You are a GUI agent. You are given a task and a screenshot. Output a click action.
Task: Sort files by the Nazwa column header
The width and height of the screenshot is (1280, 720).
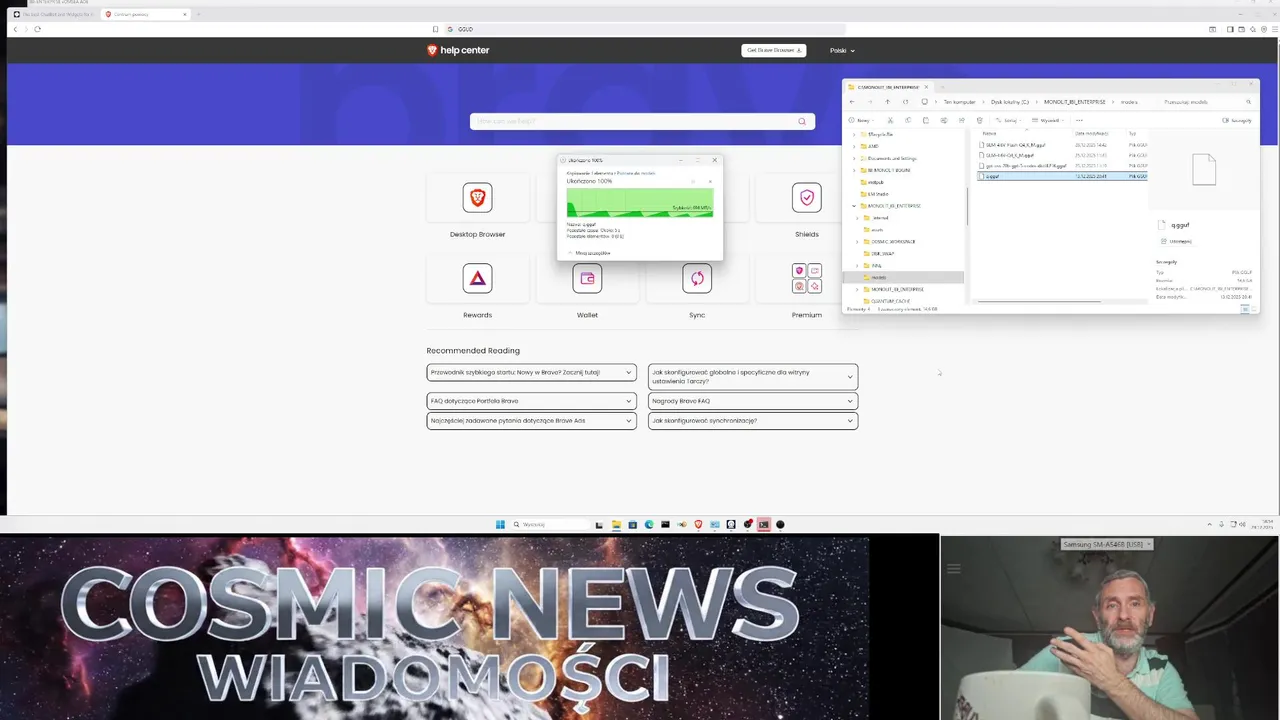click(989, 133)
